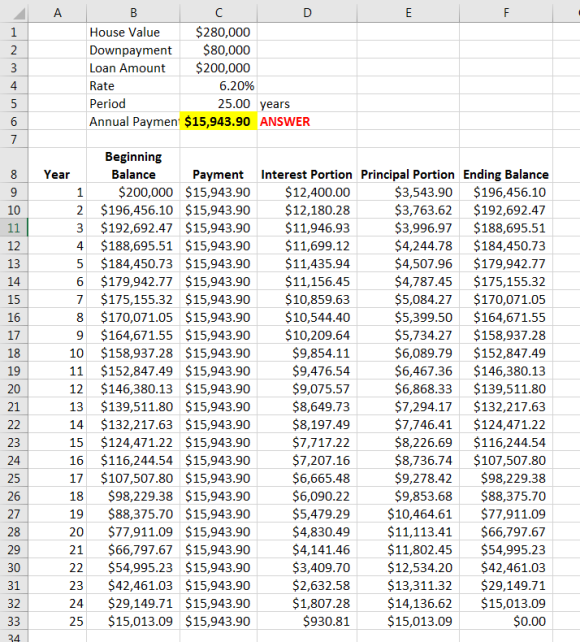This screenshot has height=642, width=580.
Task: Click interest cell $4,141.46
Action: tap(307, 550)
